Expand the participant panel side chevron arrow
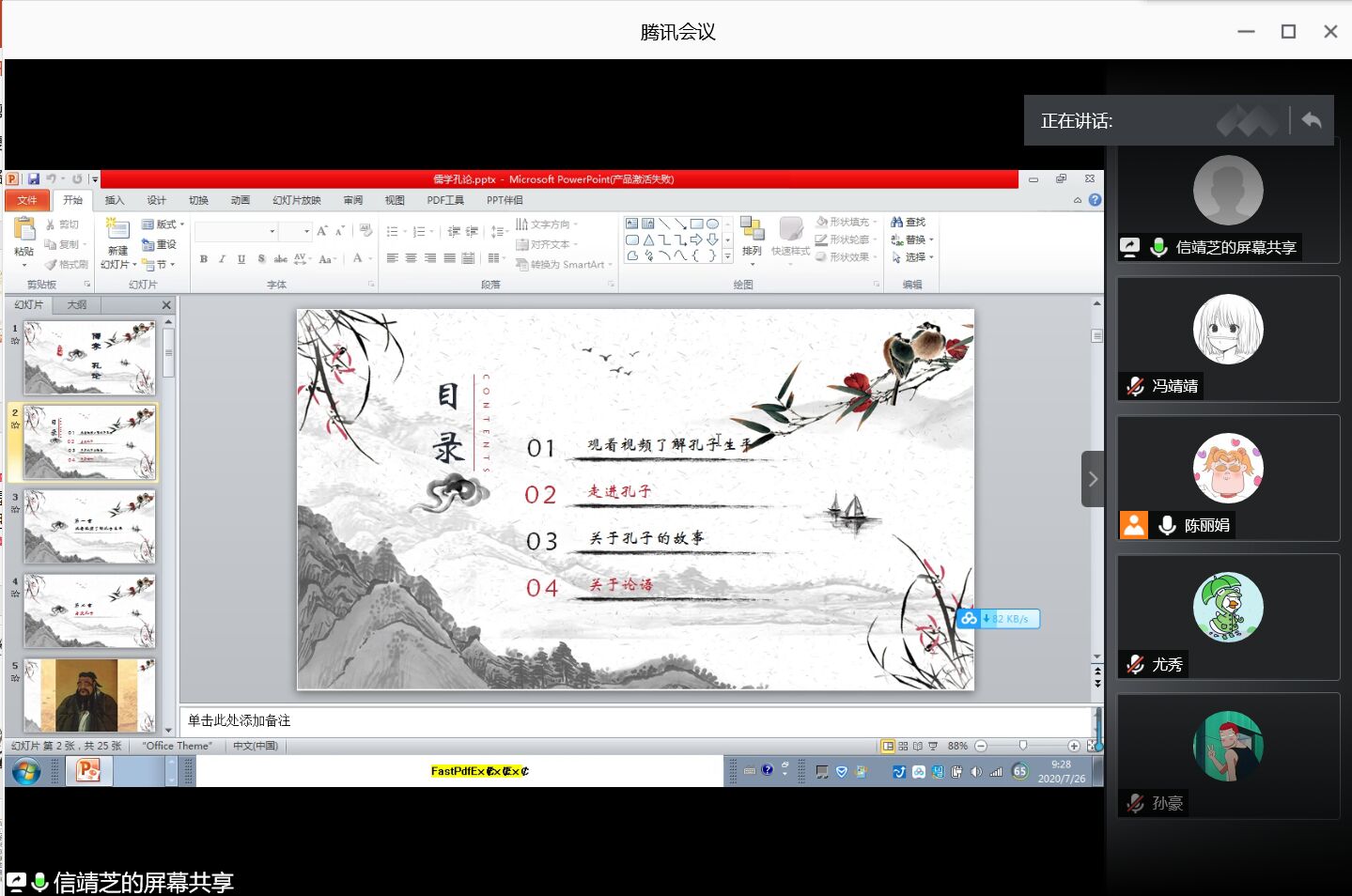The height and width of the screenshot is (896, 1352). point(1093,479)
